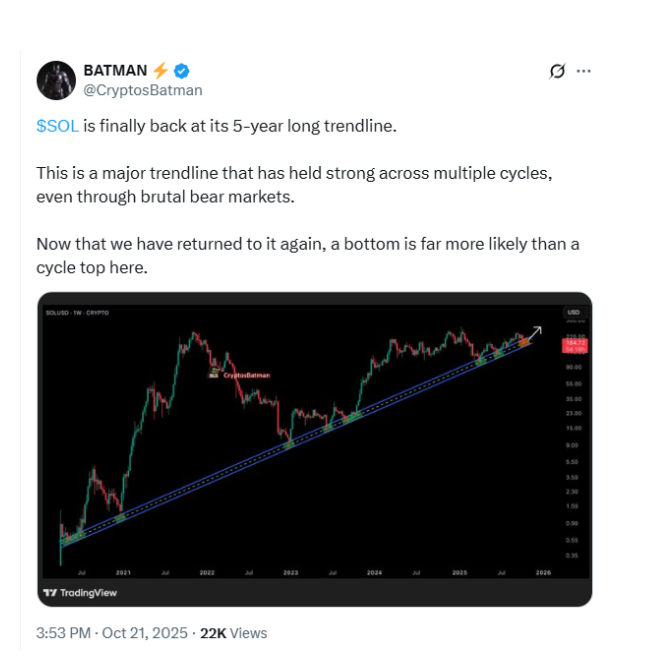Screen dimensions: 652x663
Task: Open the 3:53 PM · Oct 21, 2025 timestamp
Action: click(112, 633)
